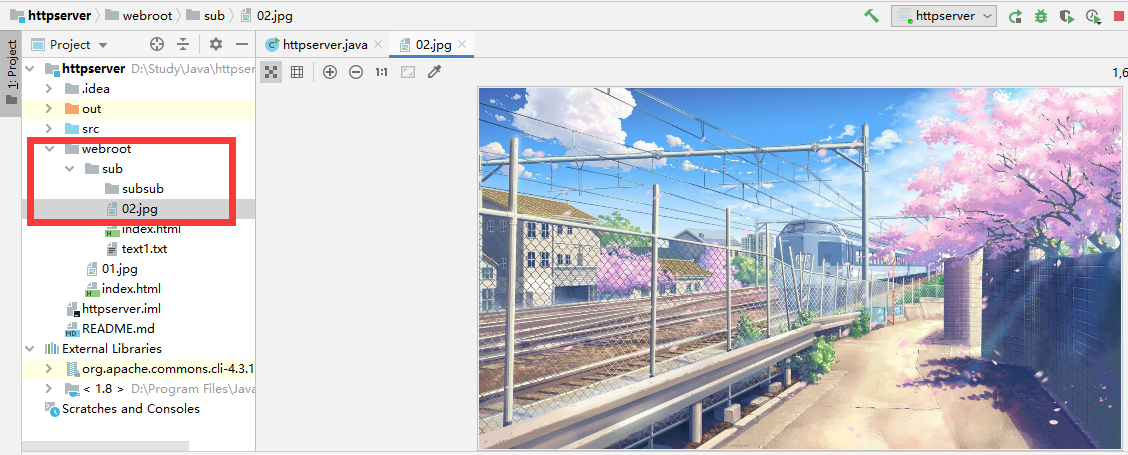
Task: Select the color picker eyedropper tool
Action: point(434,72)
